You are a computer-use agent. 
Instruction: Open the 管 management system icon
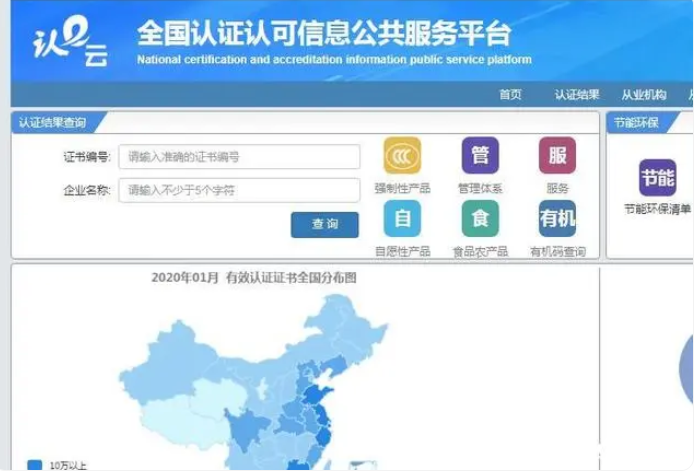point(480,155)
